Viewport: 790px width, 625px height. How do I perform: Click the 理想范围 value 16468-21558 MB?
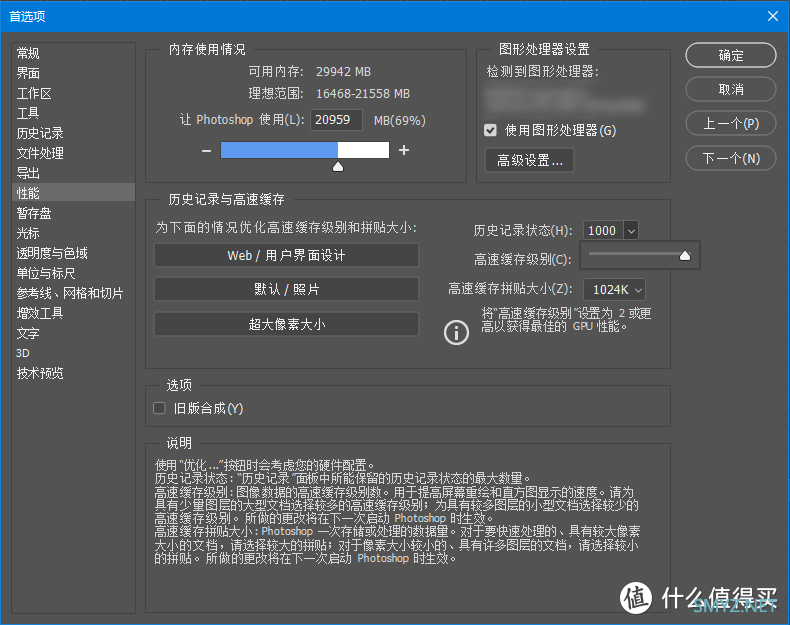[363, 94]
